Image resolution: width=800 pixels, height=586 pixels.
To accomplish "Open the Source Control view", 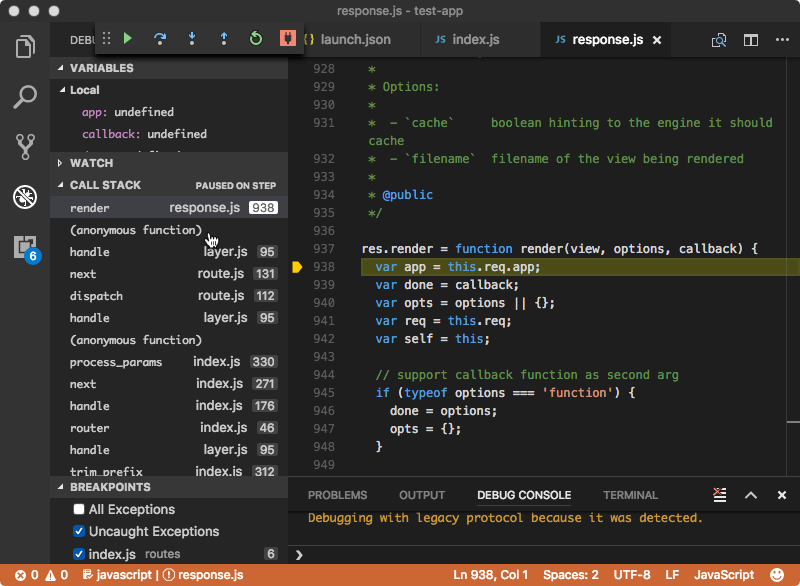I will [25, 147].
